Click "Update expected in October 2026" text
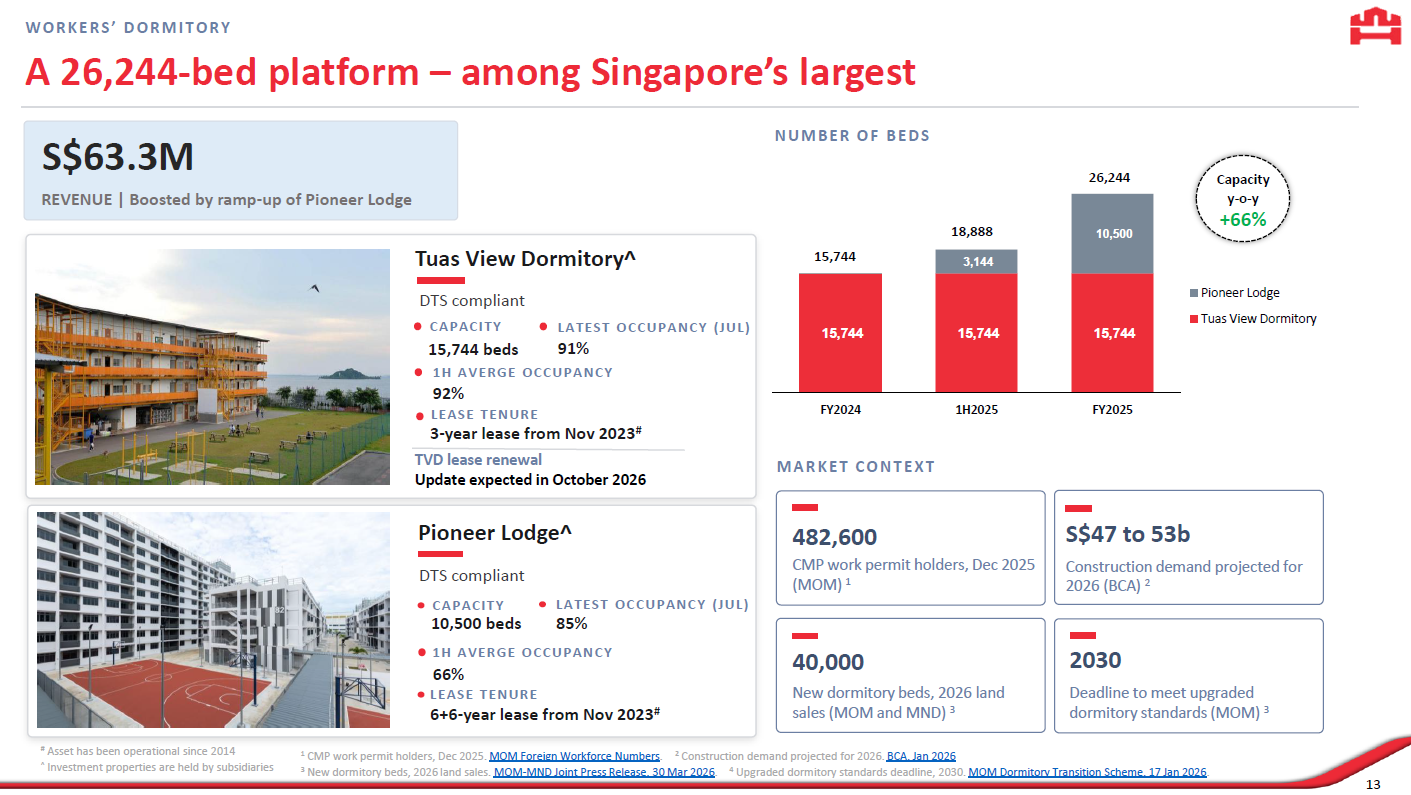The height and width of the screenshot is (795, 1411). (x=530, y=480)
